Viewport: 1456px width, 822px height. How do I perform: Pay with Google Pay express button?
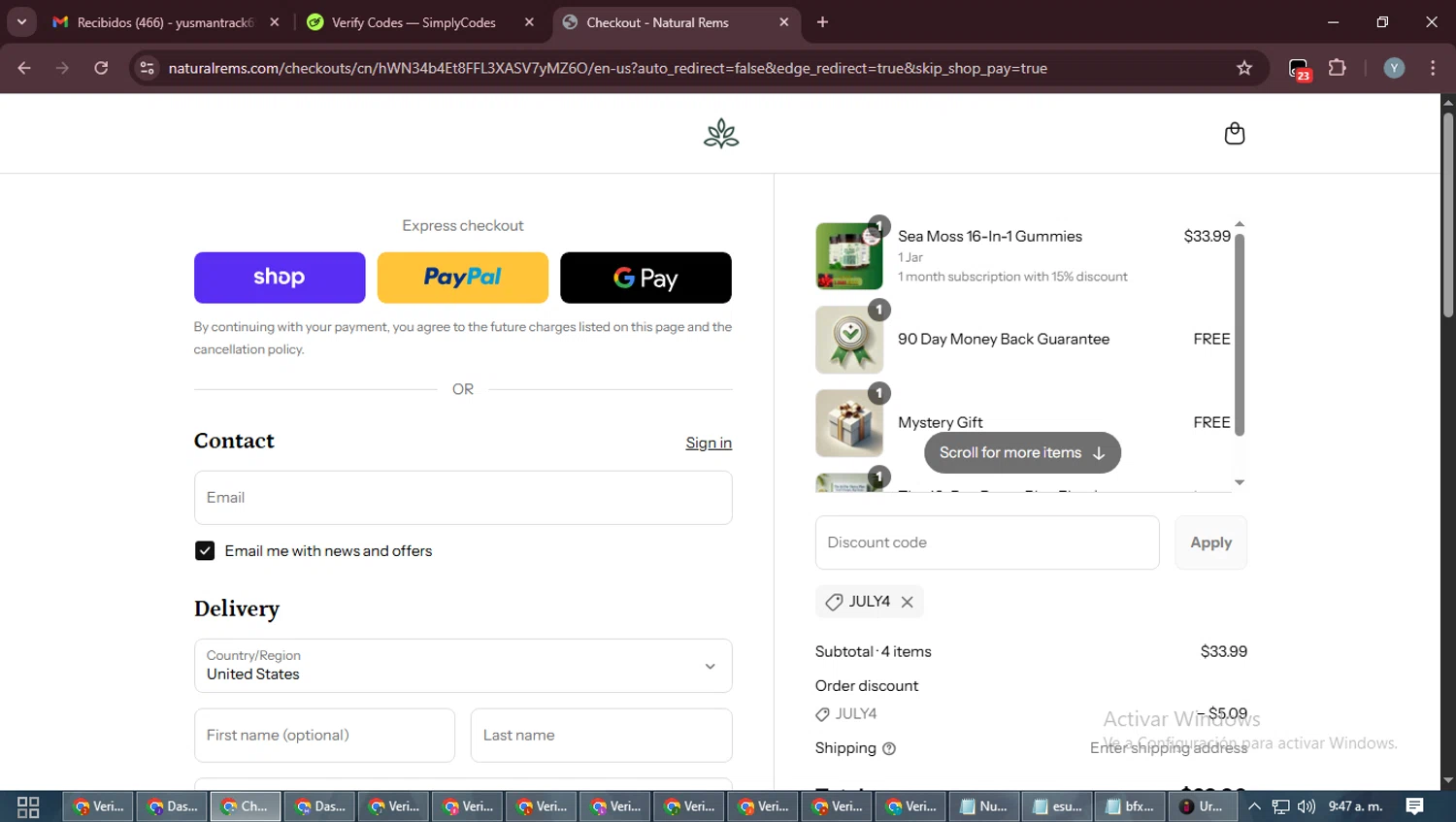tap(645, 278)
